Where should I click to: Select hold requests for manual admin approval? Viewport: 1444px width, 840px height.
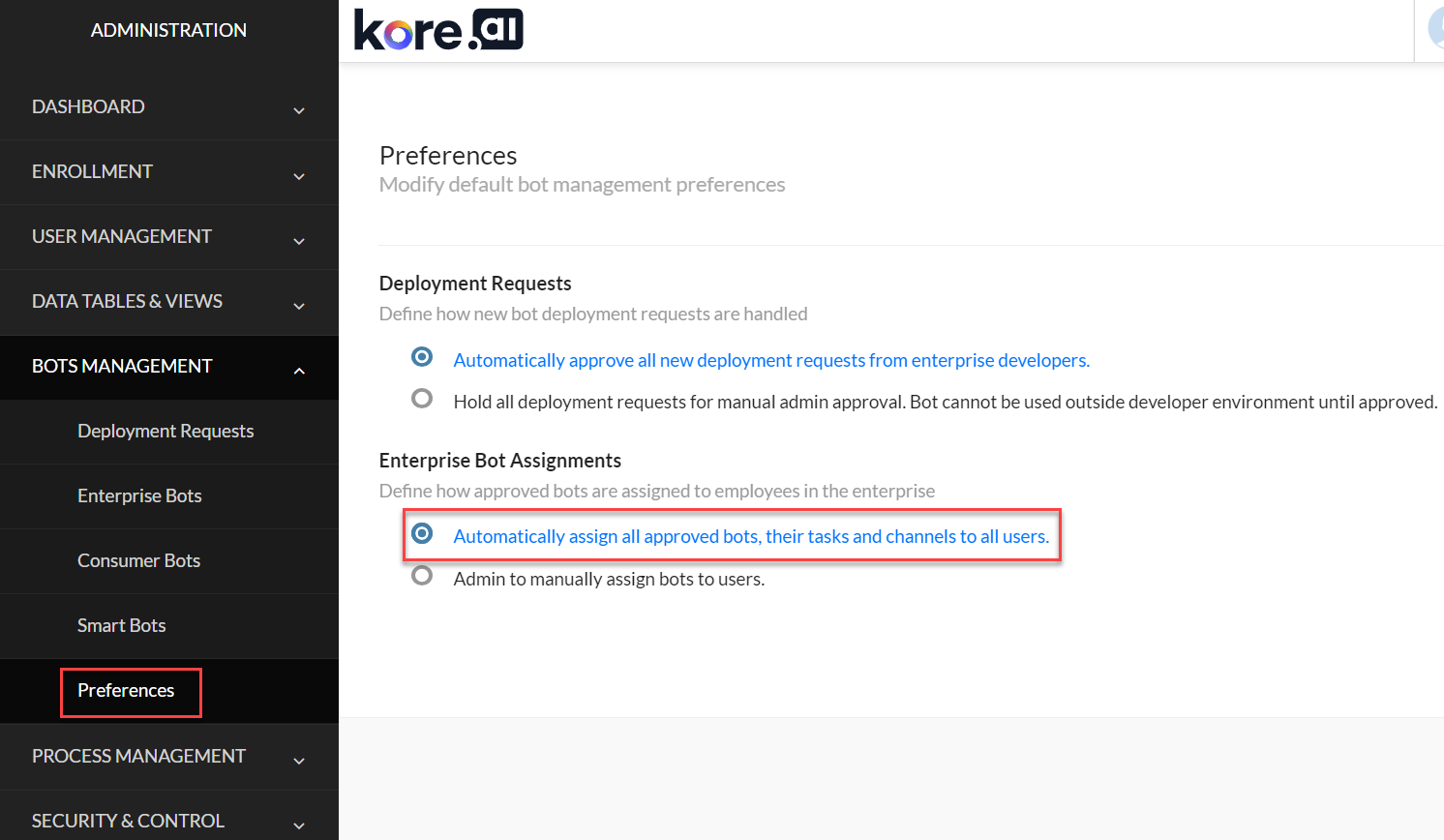pos(422,399)
